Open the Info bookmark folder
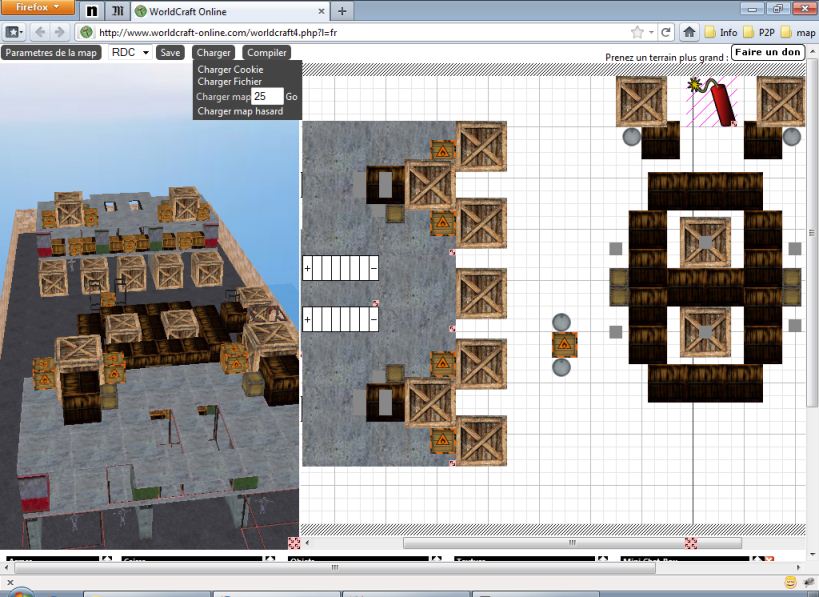 (x=721, y=32)
